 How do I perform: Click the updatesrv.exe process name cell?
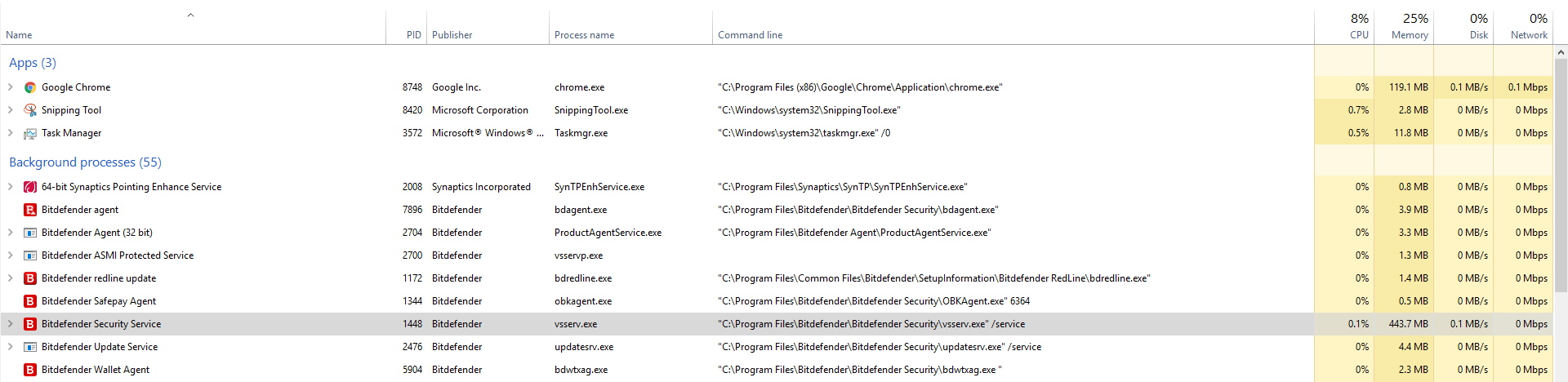tap(584, 347)
